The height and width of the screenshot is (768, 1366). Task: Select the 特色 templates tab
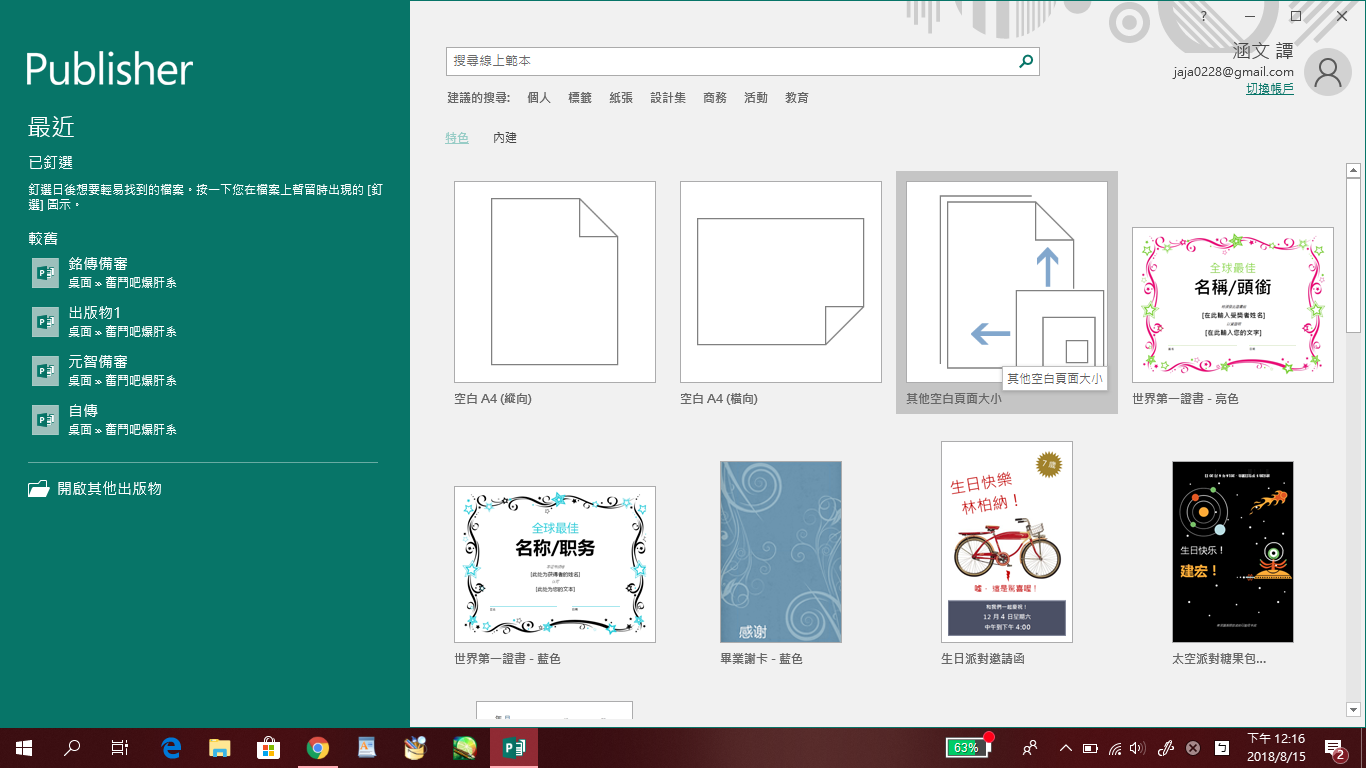[457, 138]
